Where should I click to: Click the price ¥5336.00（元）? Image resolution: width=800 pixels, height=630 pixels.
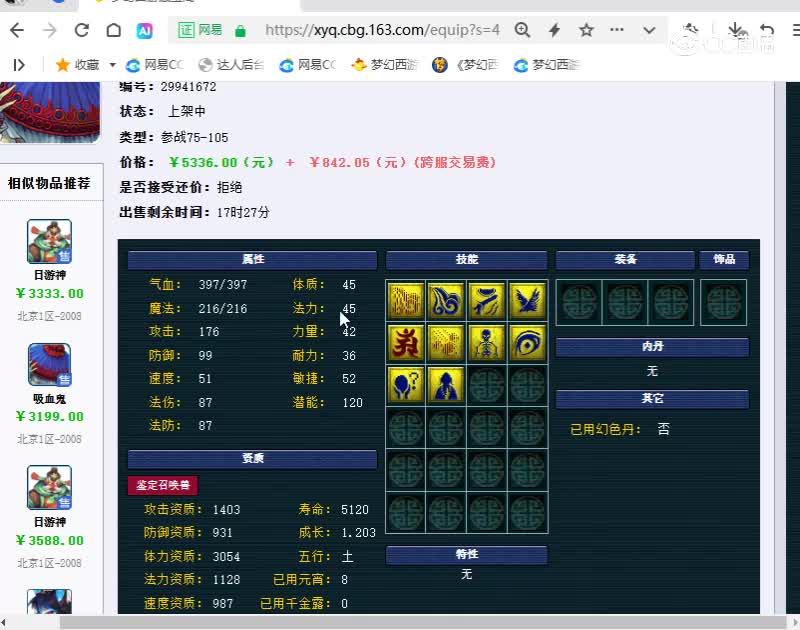coord(221,163)
